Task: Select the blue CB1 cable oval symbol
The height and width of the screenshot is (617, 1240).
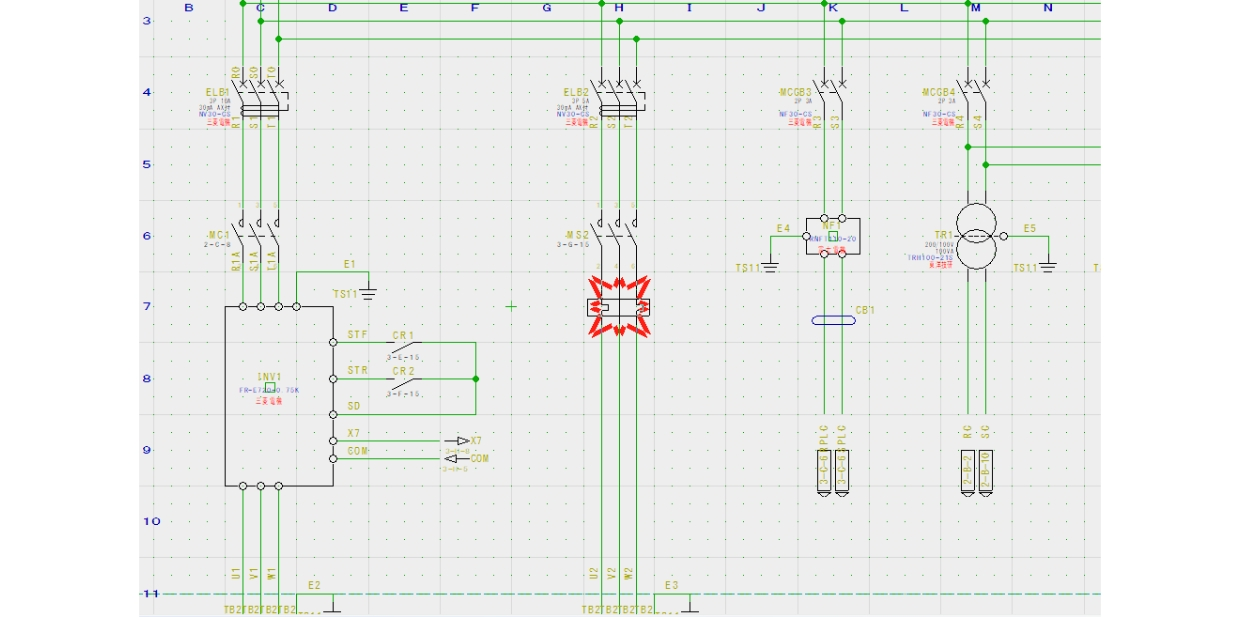Action: click(x=833, y=320)
